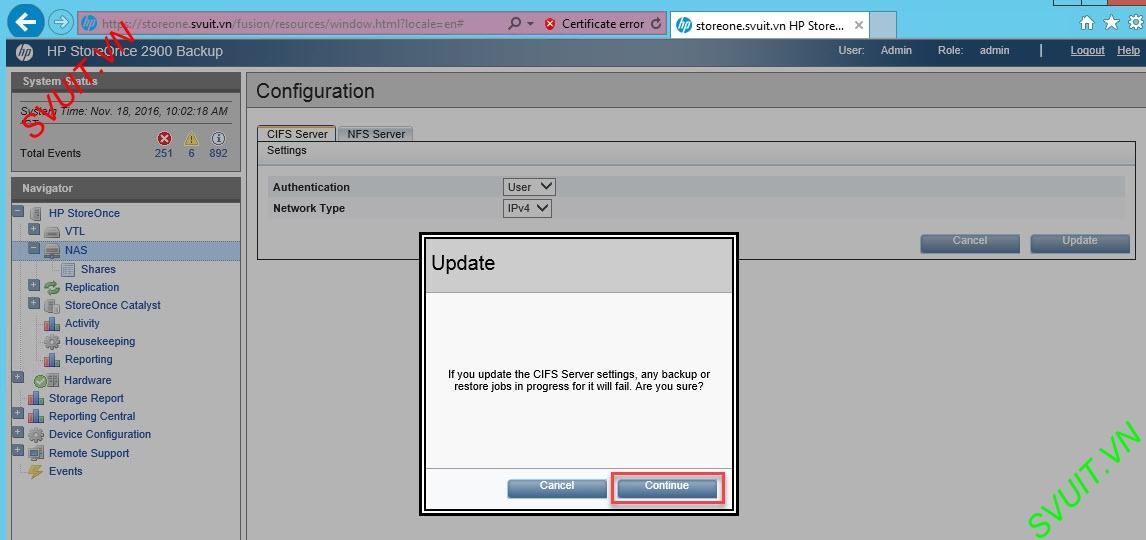Select Housekeeping in the navigator
Viewport: 1146px width, 540px height.
(x=99, y=341)
